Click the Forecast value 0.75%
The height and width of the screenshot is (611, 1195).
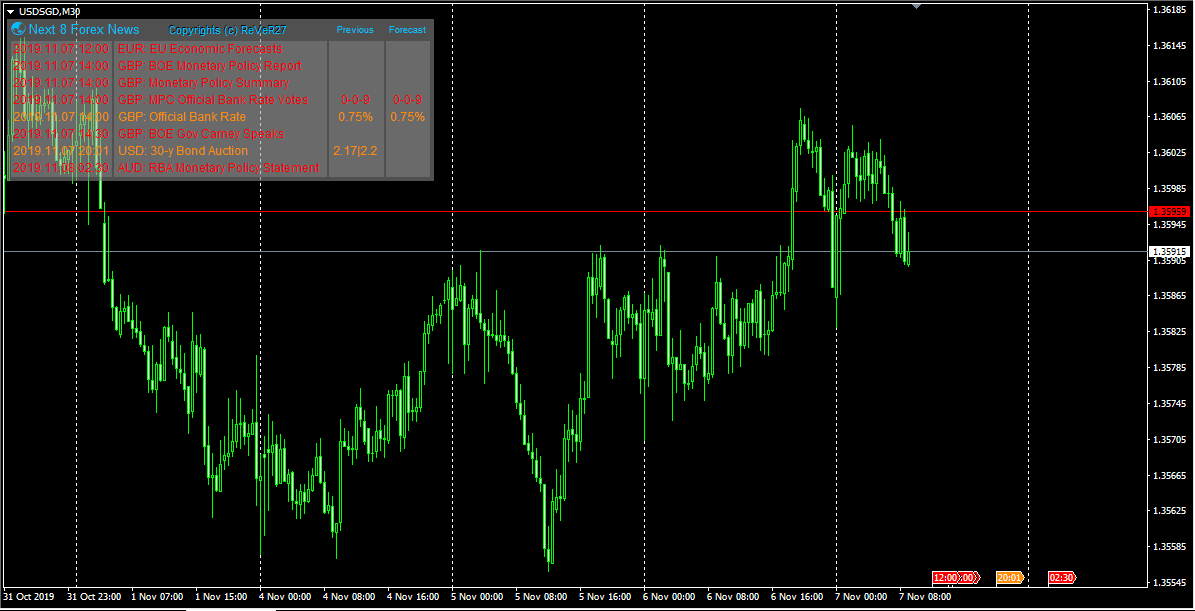(x=408, y=117)
